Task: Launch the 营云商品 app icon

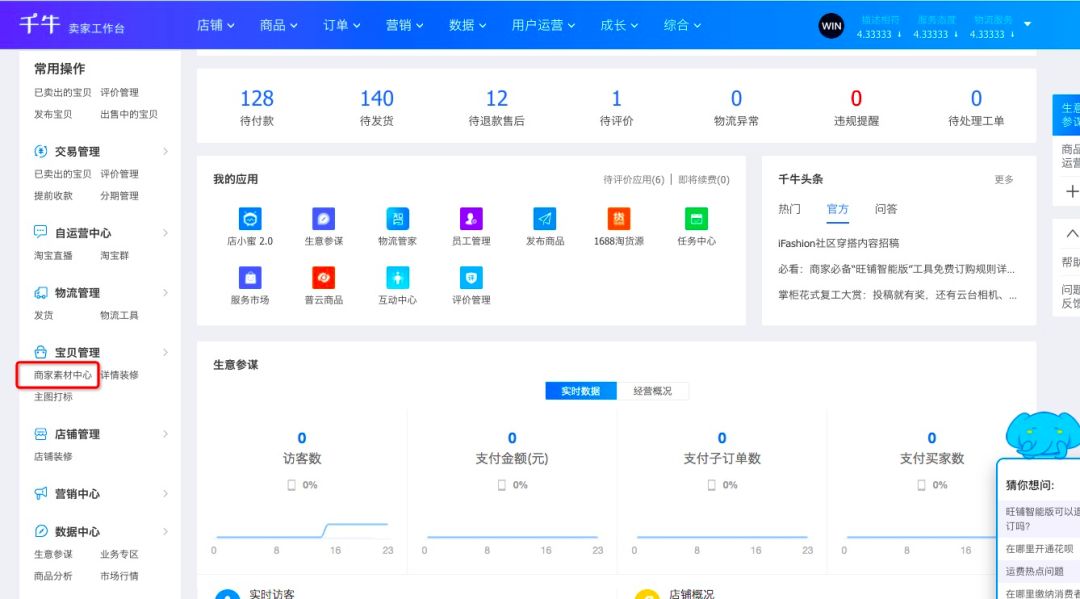Action: 324,278
